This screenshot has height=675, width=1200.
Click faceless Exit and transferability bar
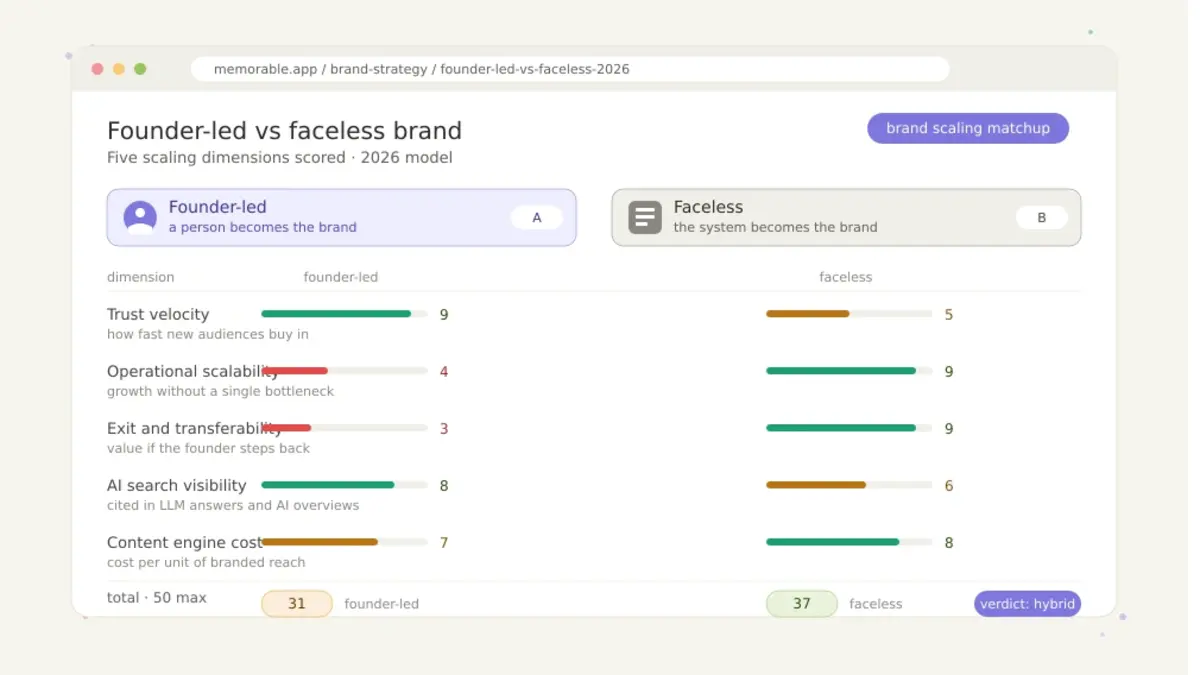[849, 428]
